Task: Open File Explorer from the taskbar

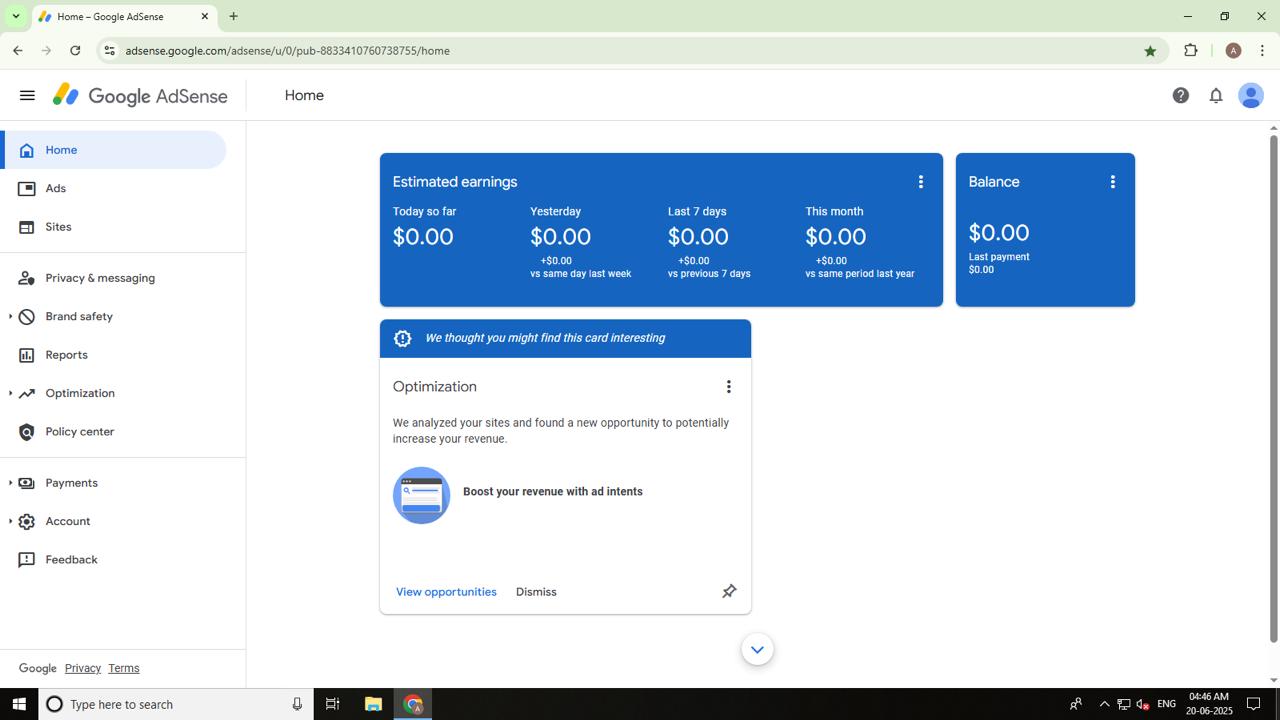Action: click(x=373, y=704)
